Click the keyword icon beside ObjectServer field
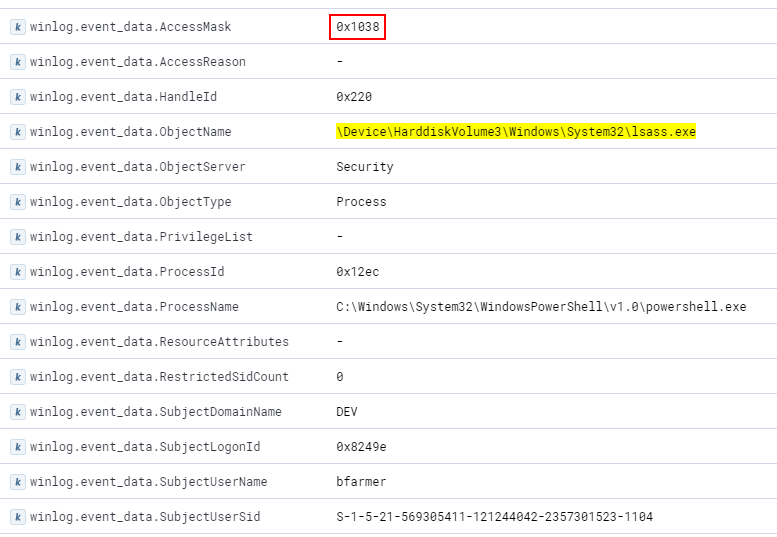This screenshot has width=777, height=537. tap(17, 167)
